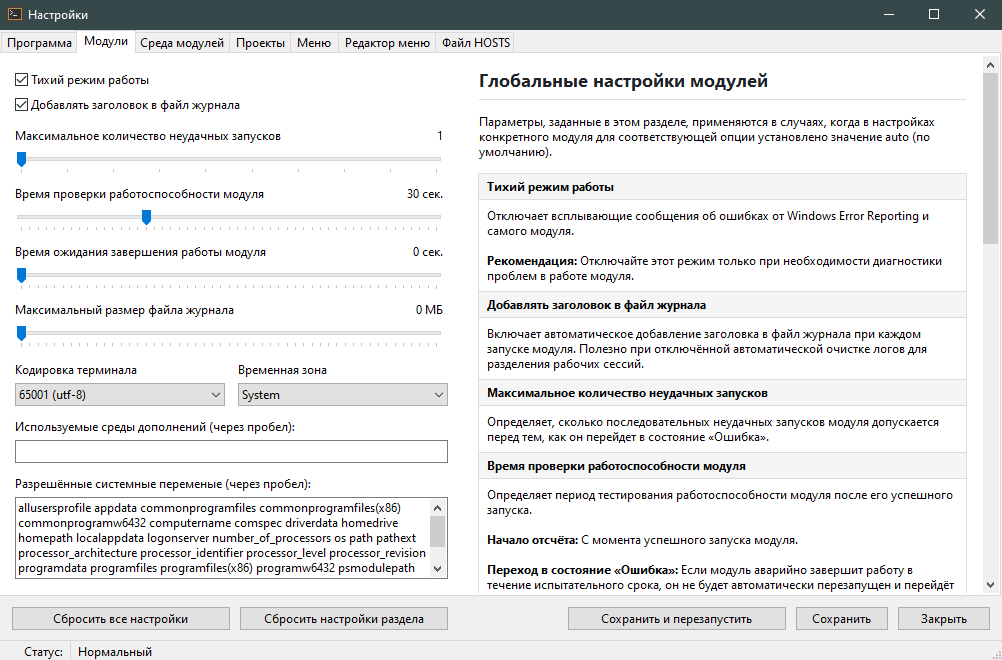Uncheck Добавлять заголовок в файл журнала

pos(22,104)
